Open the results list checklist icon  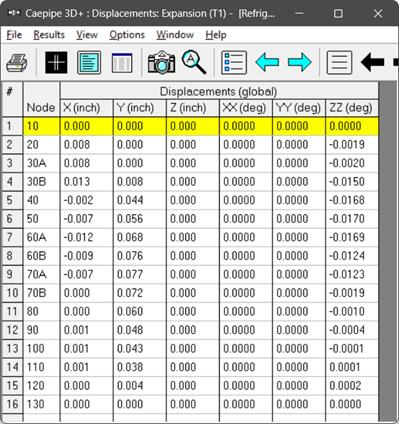(234, 62)
